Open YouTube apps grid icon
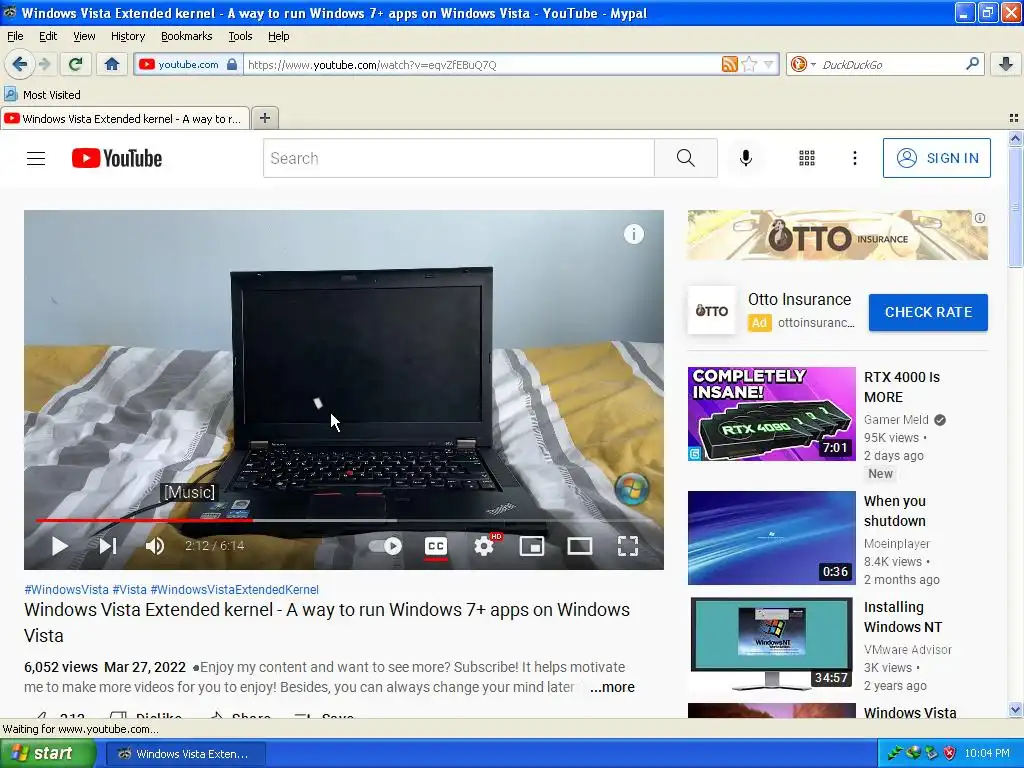The height and width of the screenshot is (768, 1024). [x=807, y=158]
